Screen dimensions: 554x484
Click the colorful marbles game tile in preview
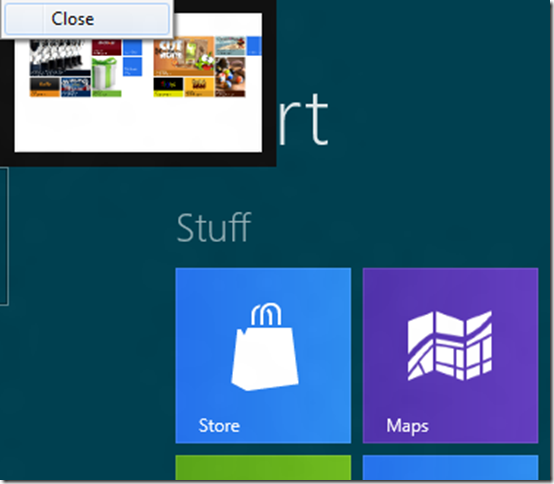click(x=230, y=77)
